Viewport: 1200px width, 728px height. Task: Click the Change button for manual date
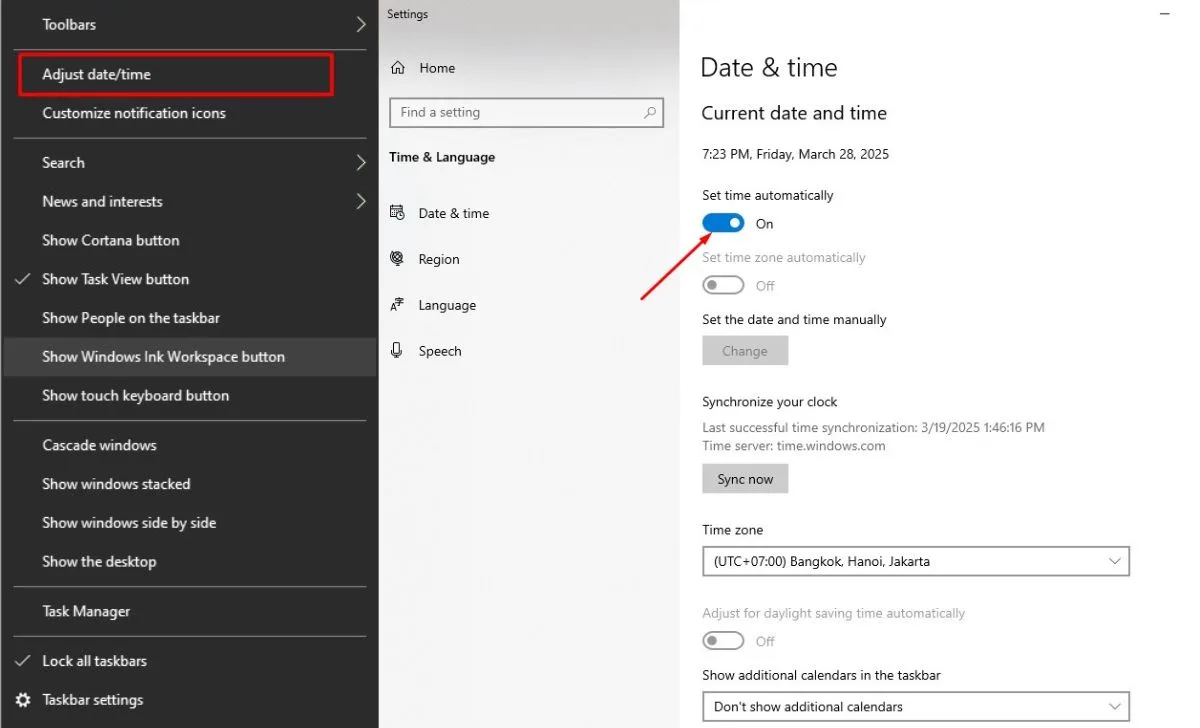[745, 351]
